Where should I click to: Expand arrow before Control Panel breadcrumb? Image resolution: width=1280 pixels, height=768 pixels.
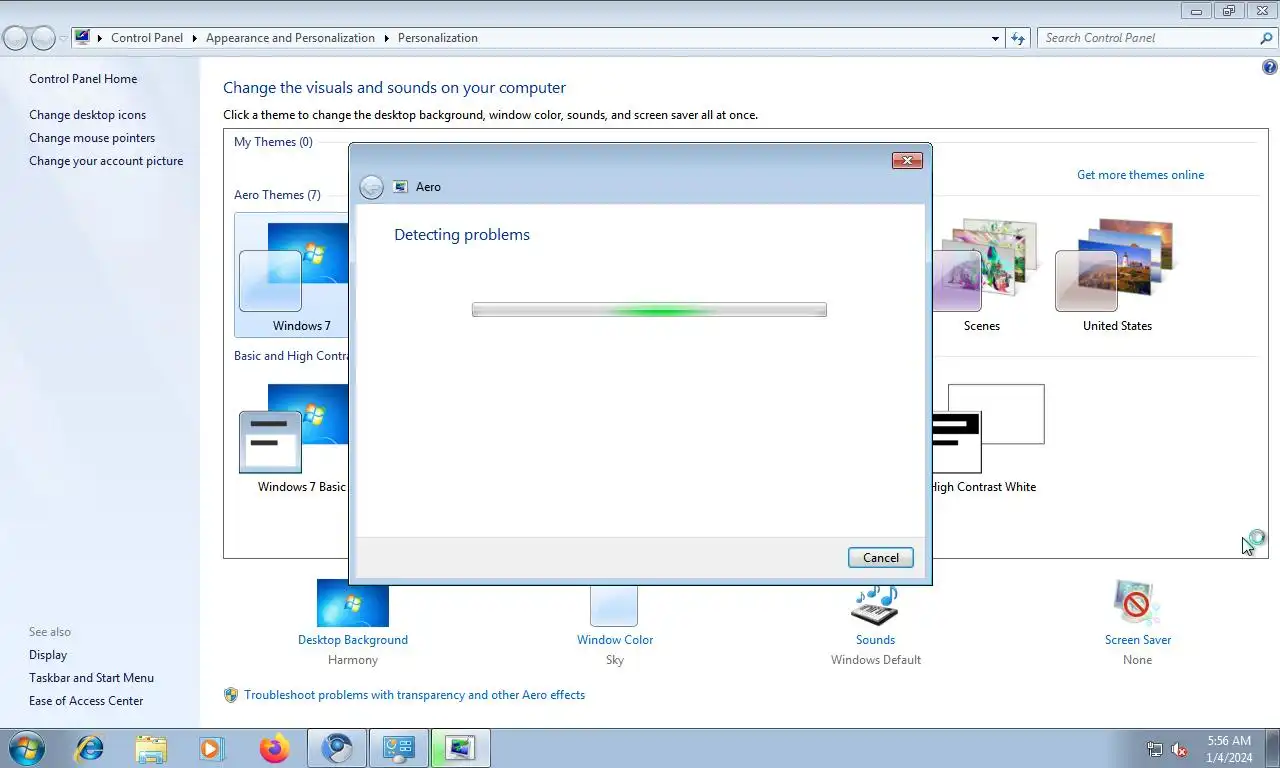[x=100, y=38]
